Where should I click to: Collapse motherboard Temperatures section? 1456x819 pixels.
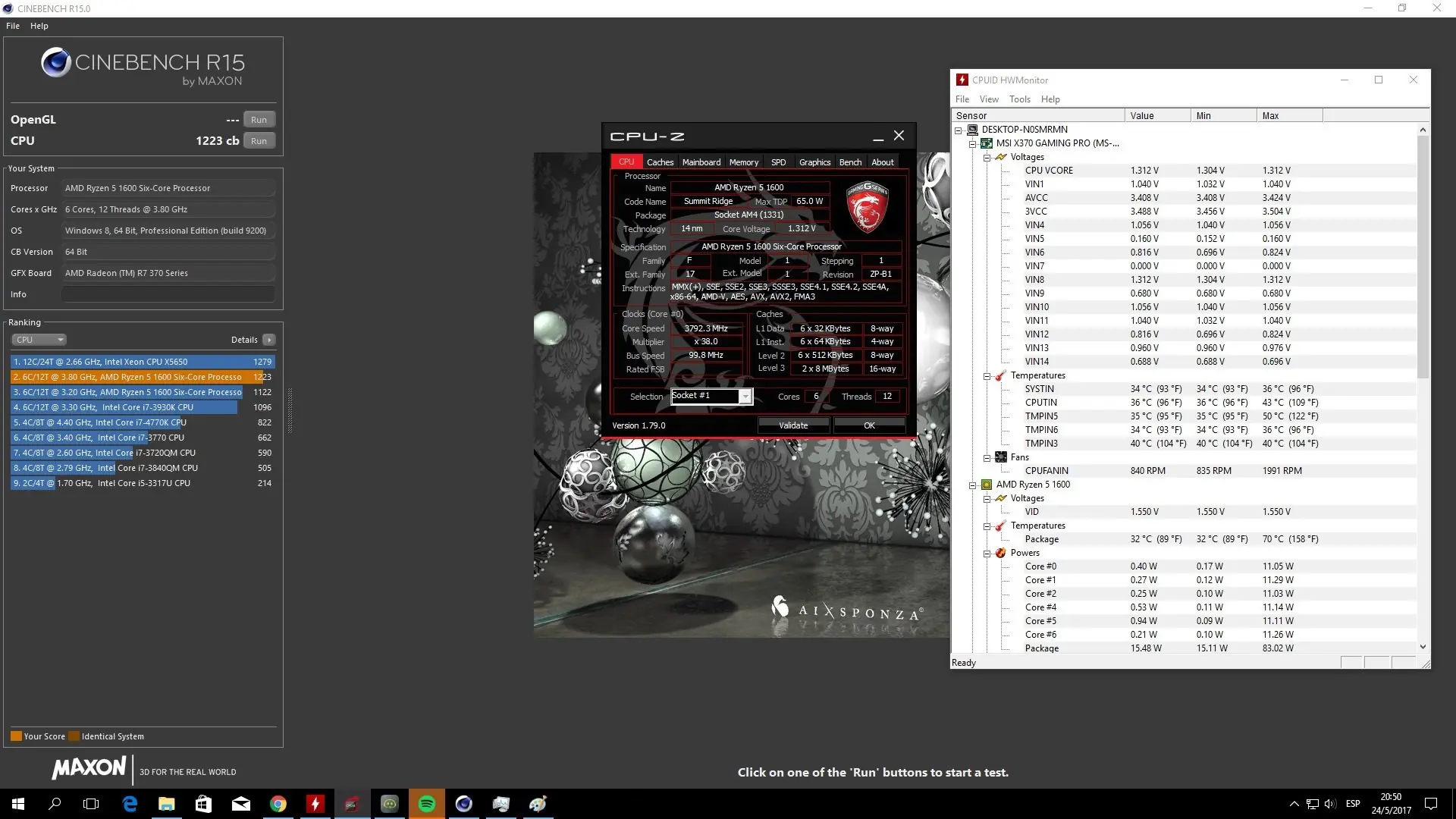pos(987,376)
